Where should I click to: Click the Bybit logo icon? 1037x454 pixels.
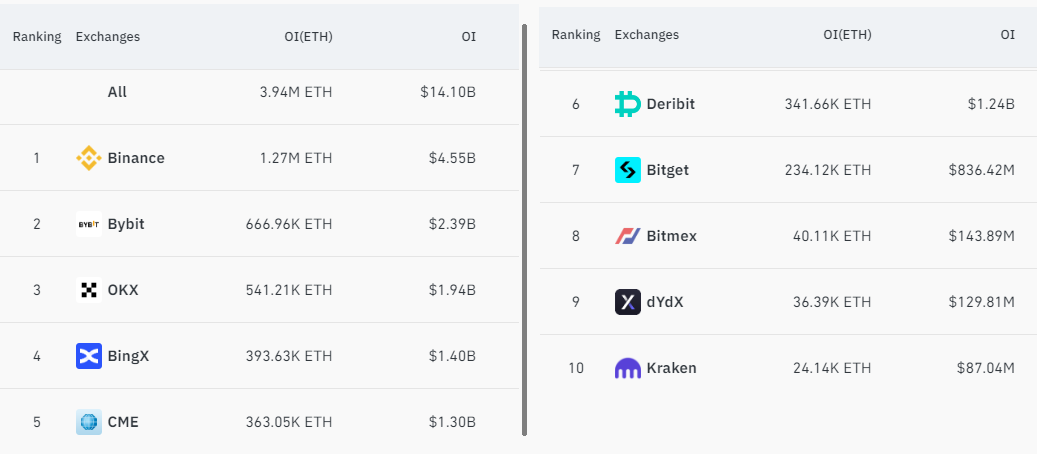(89, 224)
